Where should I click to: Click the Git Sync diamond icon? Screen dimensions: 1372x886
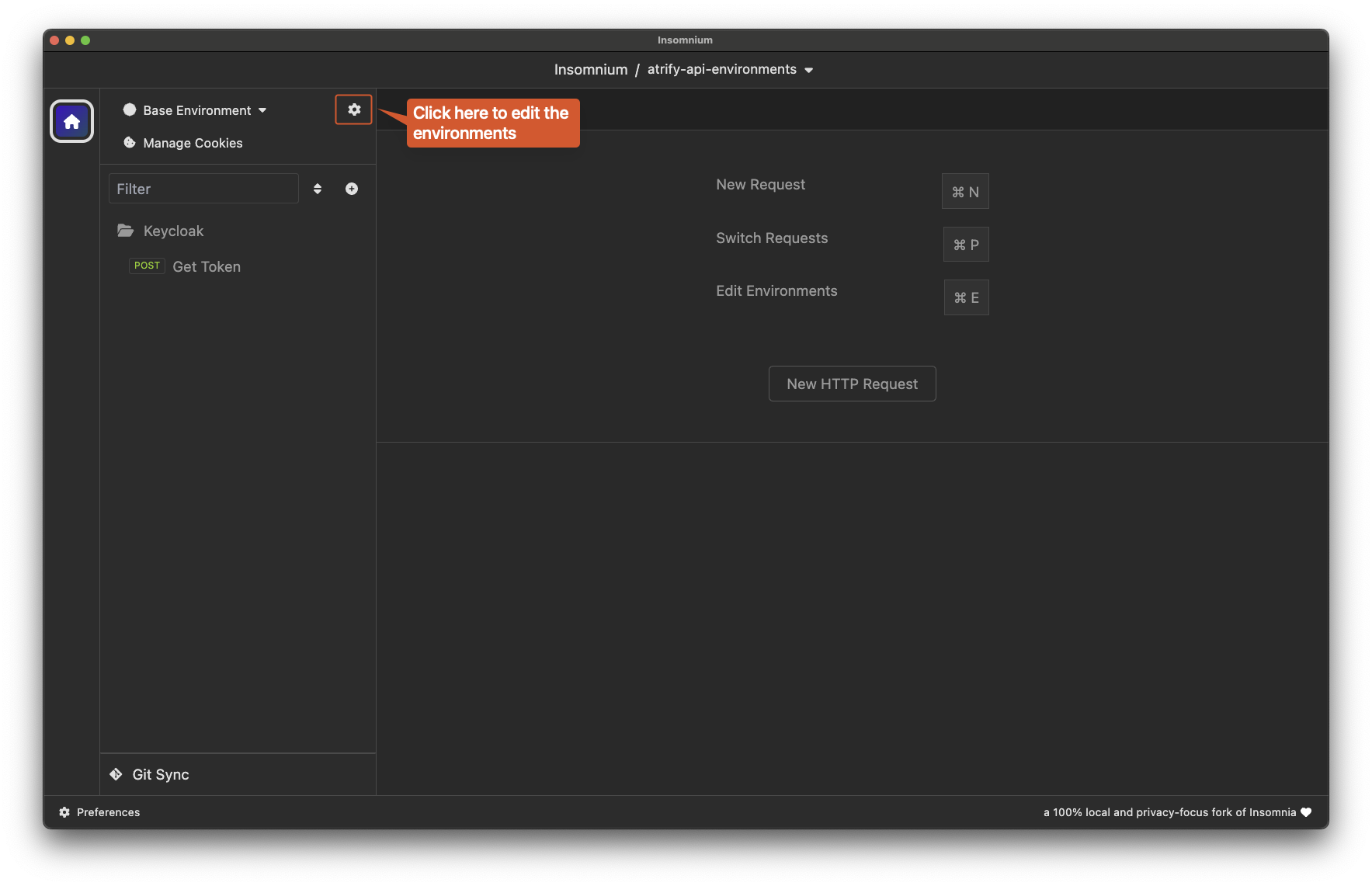click(116, 774)
